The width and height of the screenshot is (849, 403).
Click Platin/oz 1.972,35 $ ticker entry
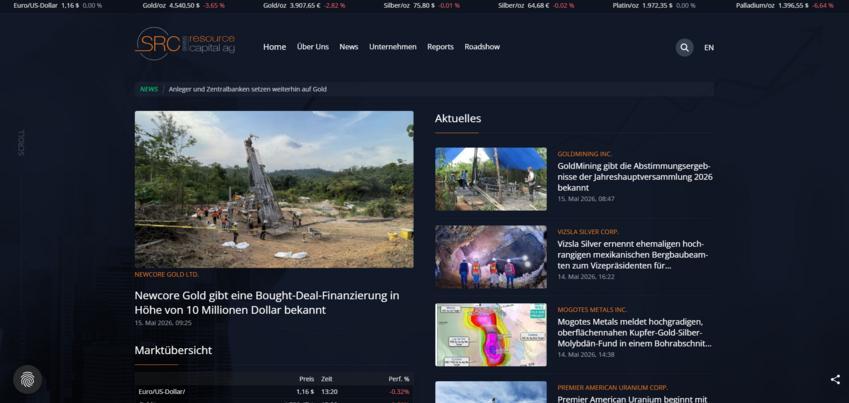pyautogui.click(x=654, y=5)
